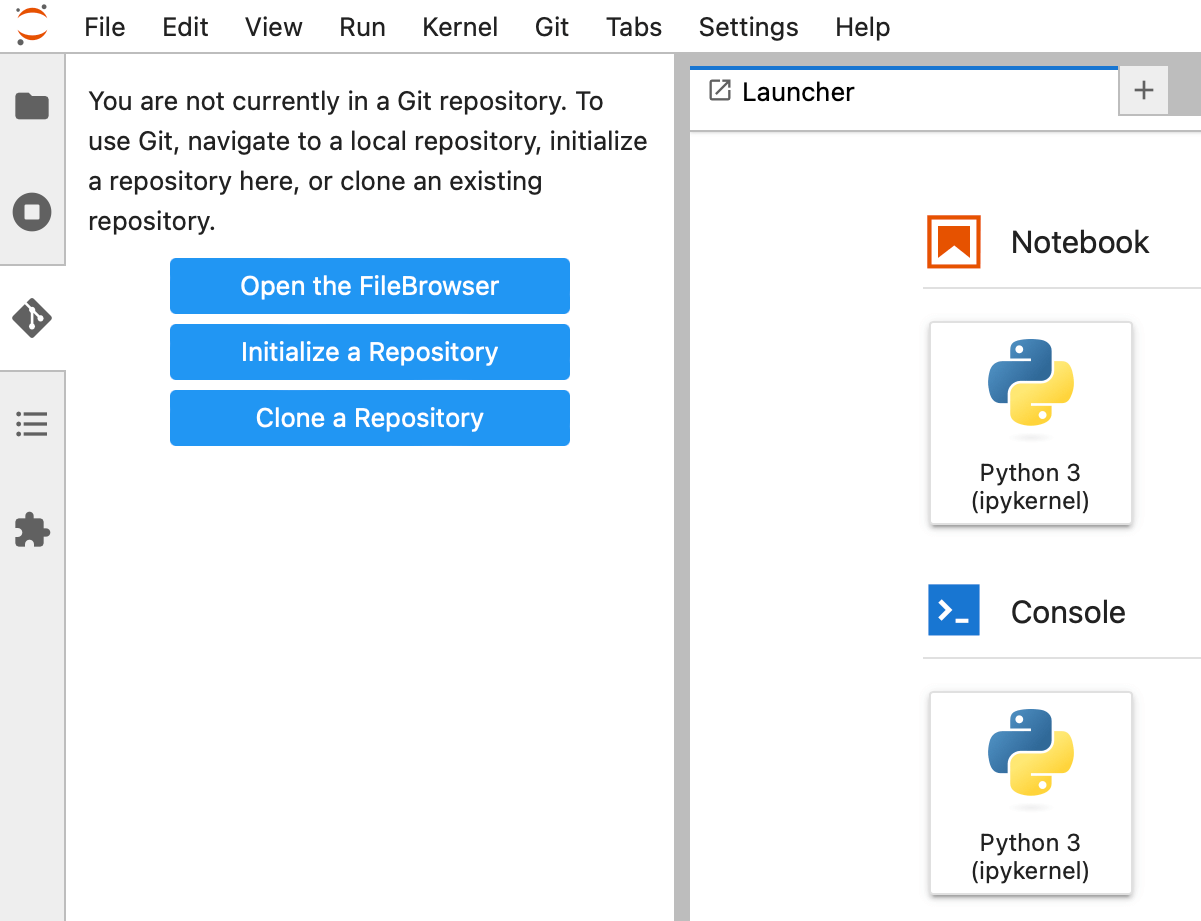Select the Git sidebar panel icon

32,318
